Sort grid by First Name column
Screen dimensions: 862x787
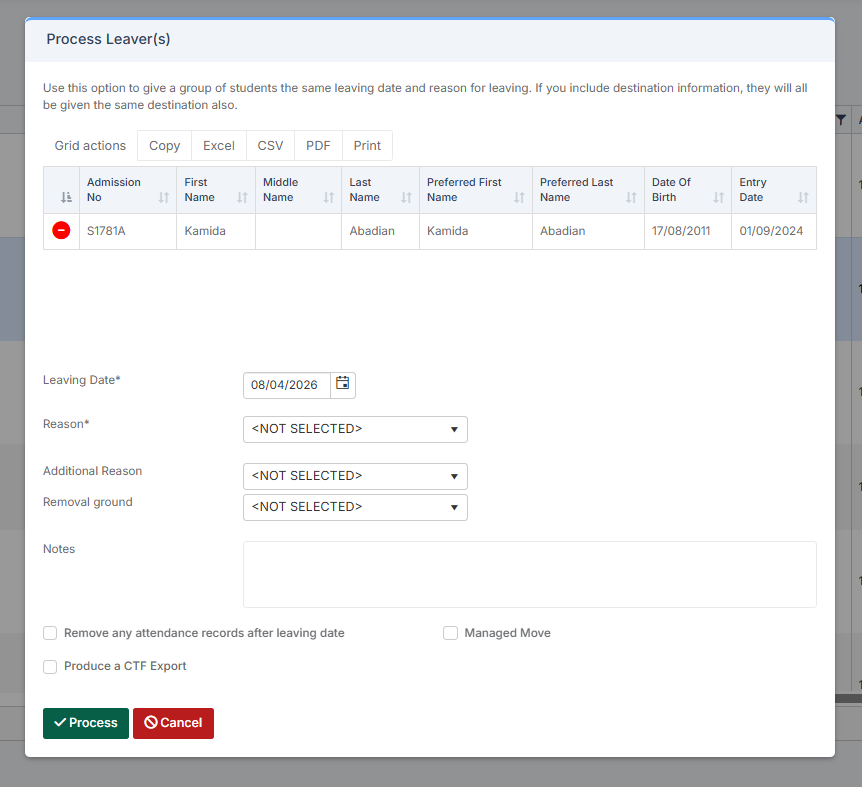[x=242, y=198]
